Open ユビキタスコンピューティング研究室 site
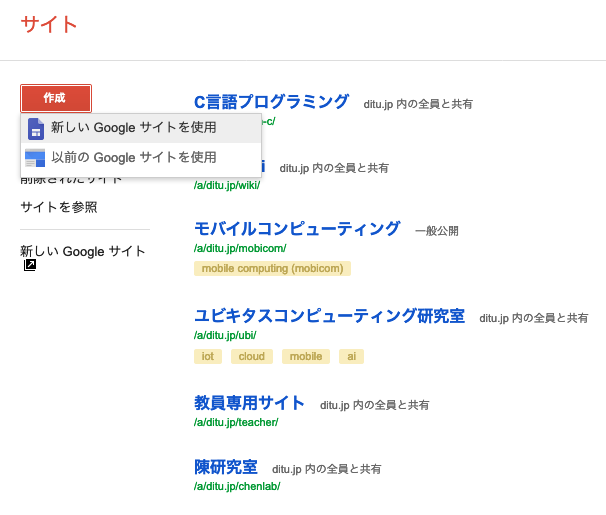 [x=329, y=316]
